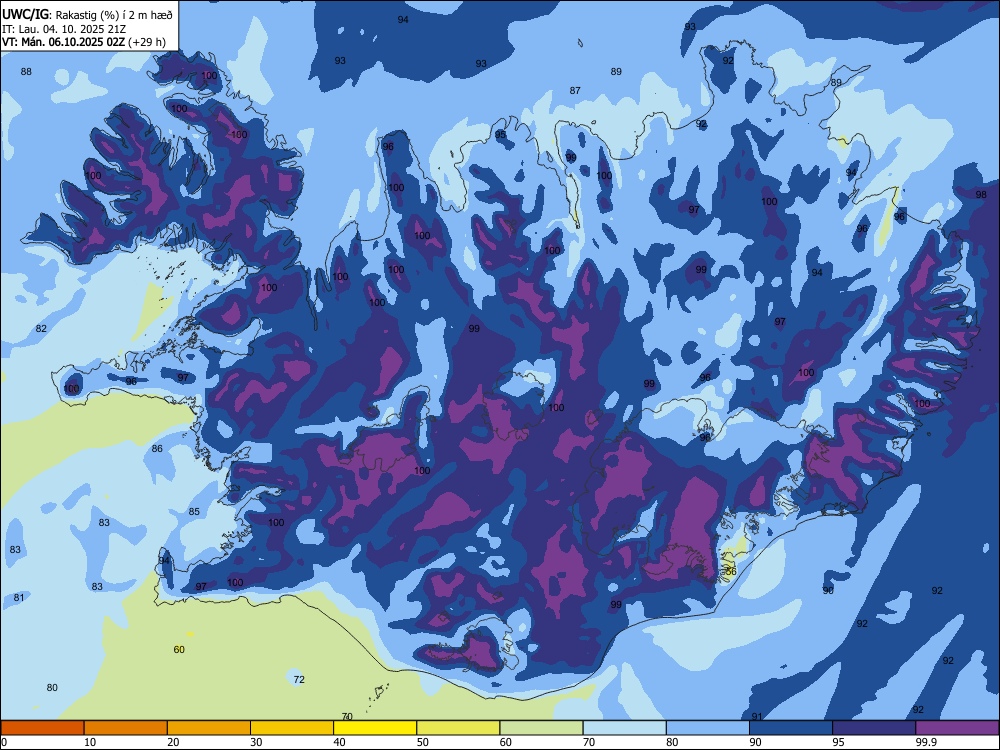Click the '99.9' legend tick label
Screen dimensions: 1000x750
point(926,742)
